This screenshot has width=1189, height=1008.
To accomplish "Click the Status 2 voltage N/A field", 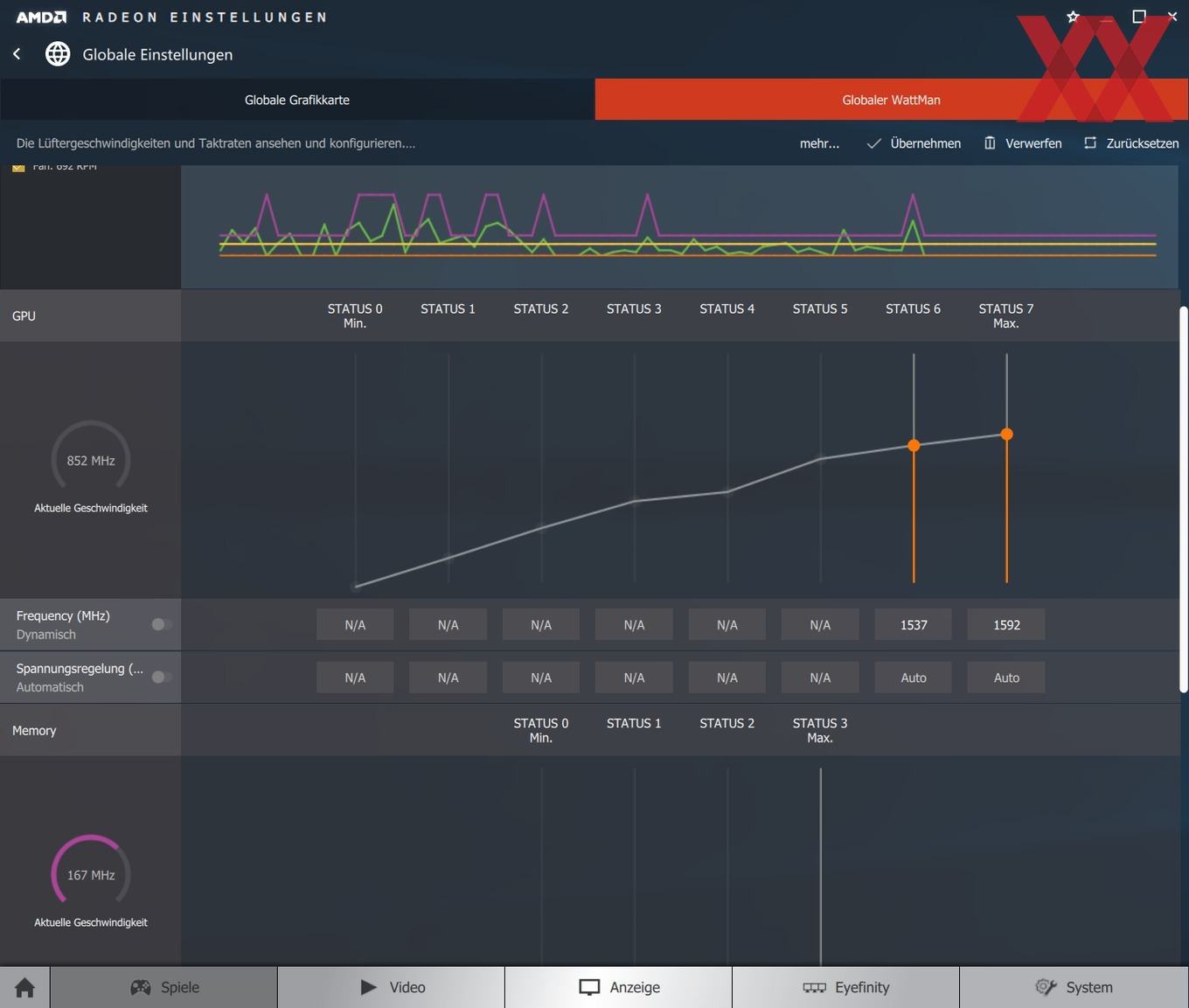I will [x=541, y=678].
